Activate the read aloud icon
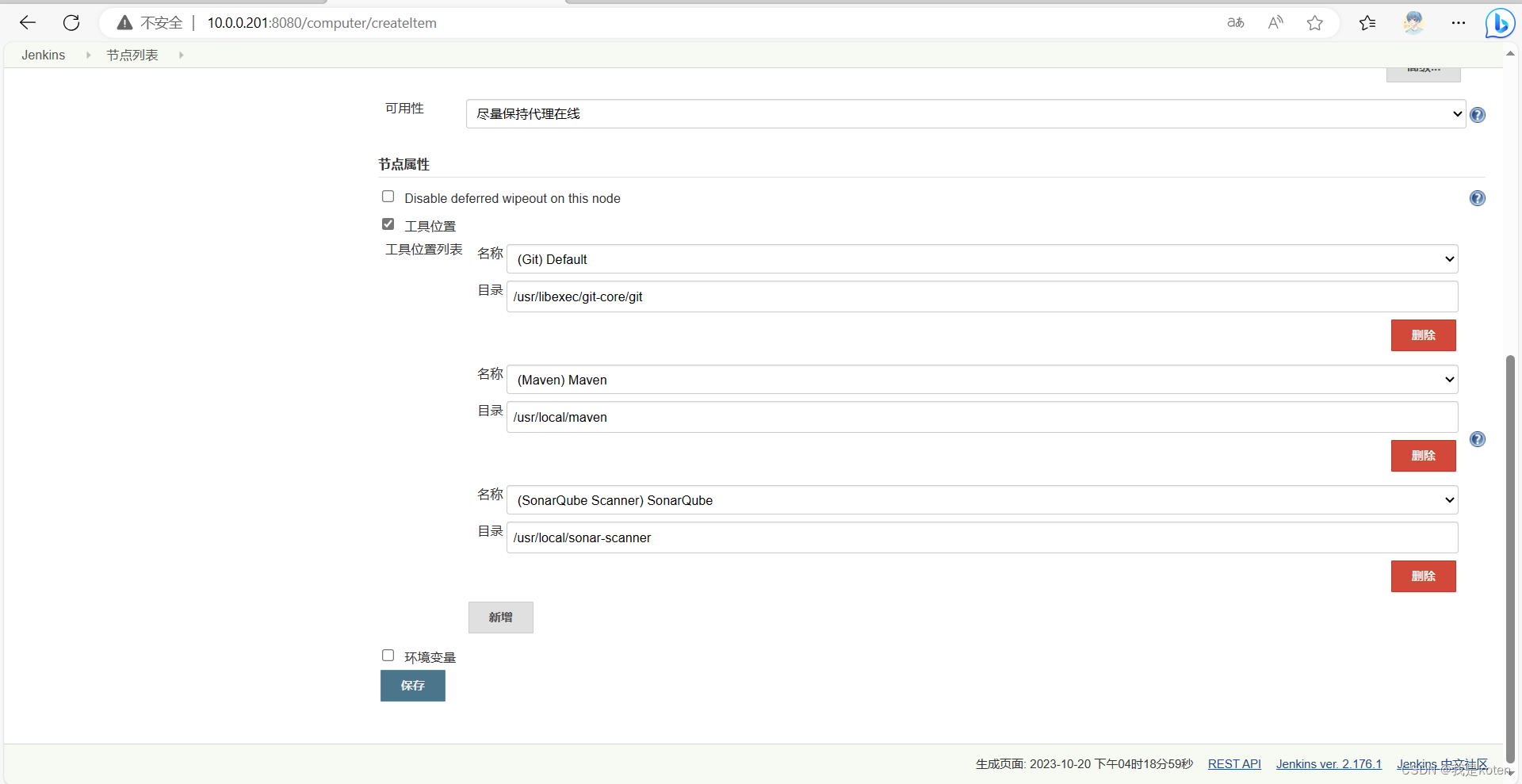 [1275, 23]
